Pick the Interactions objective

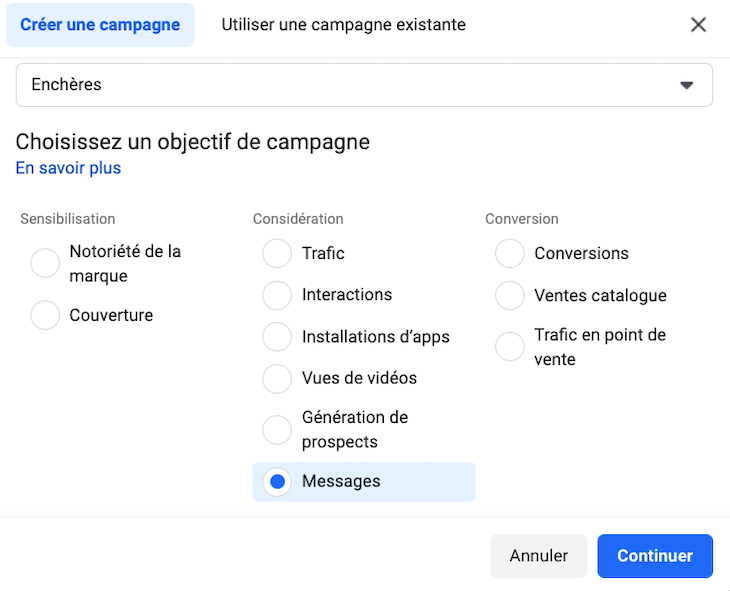point(277,295)
